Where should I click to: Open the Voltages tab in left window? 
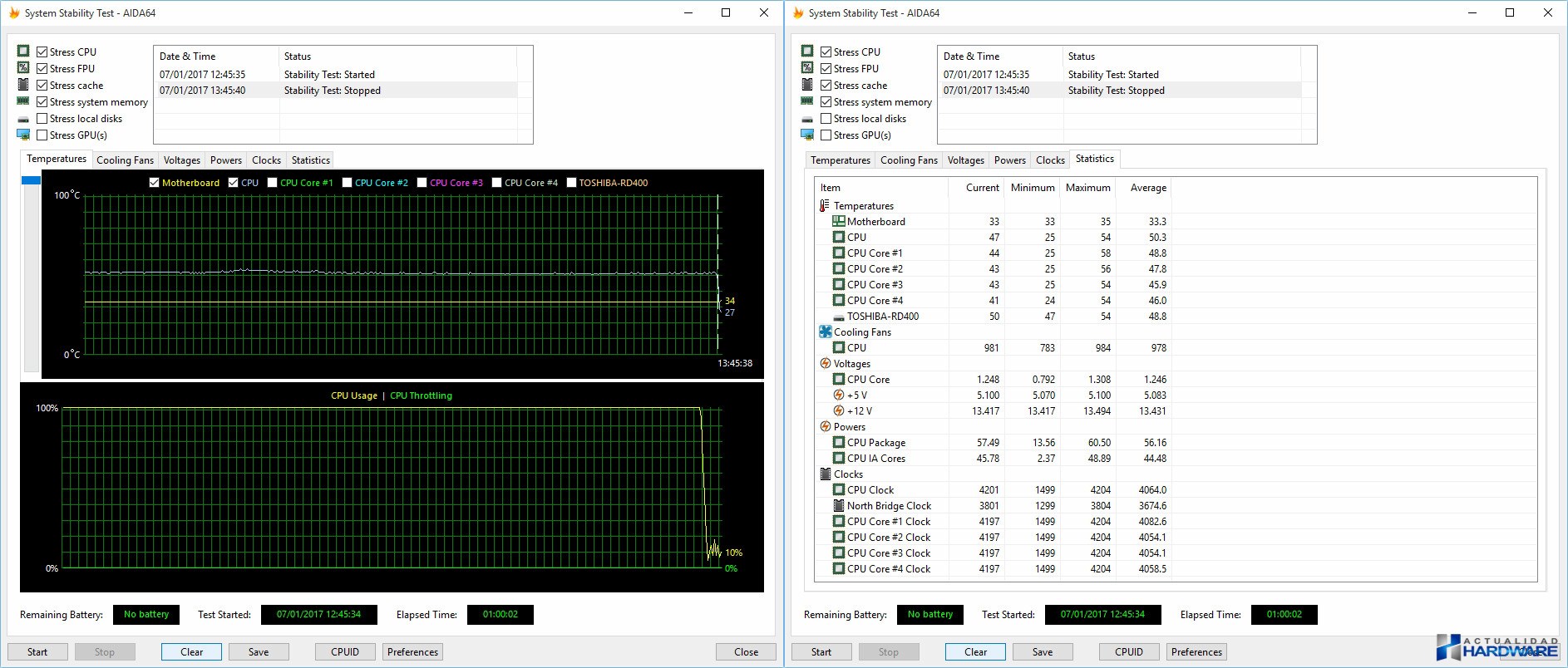181,160
